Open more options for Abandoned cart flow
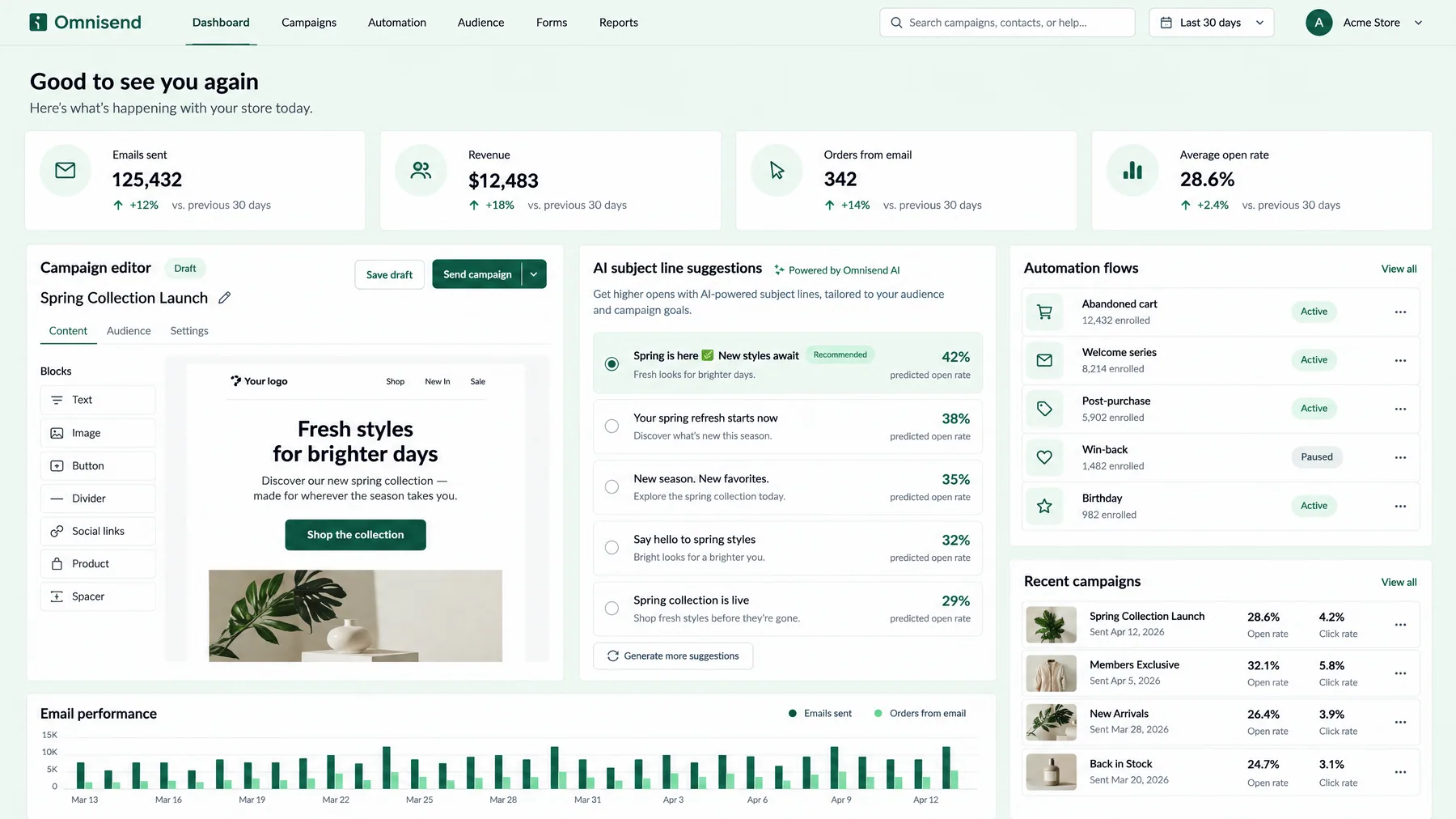This screenshot has height=819, width=1456. coord(1400,312)
